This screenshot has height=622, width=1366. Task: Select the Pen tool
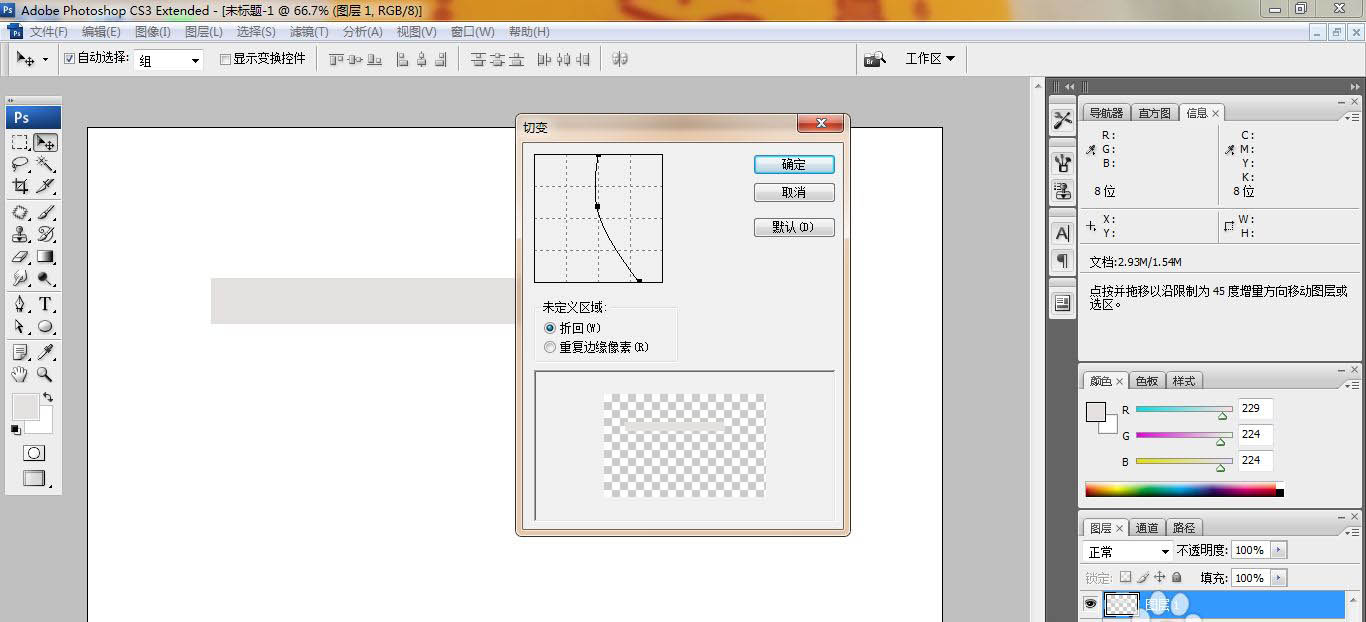pyautogui.click(x=20, y=304)
